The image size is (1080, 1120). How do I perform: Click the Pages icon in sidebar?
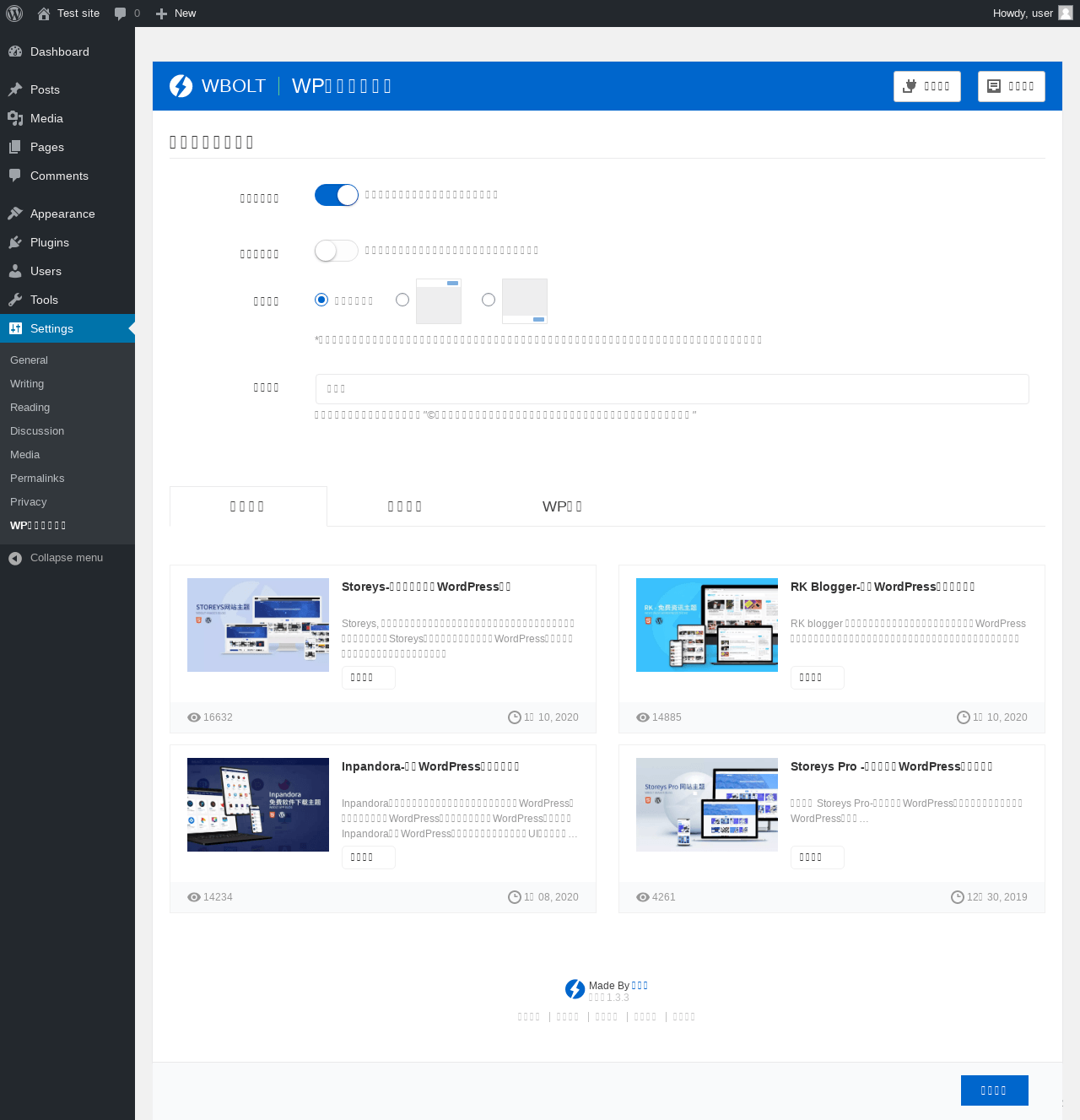click(x=15, y=147)
